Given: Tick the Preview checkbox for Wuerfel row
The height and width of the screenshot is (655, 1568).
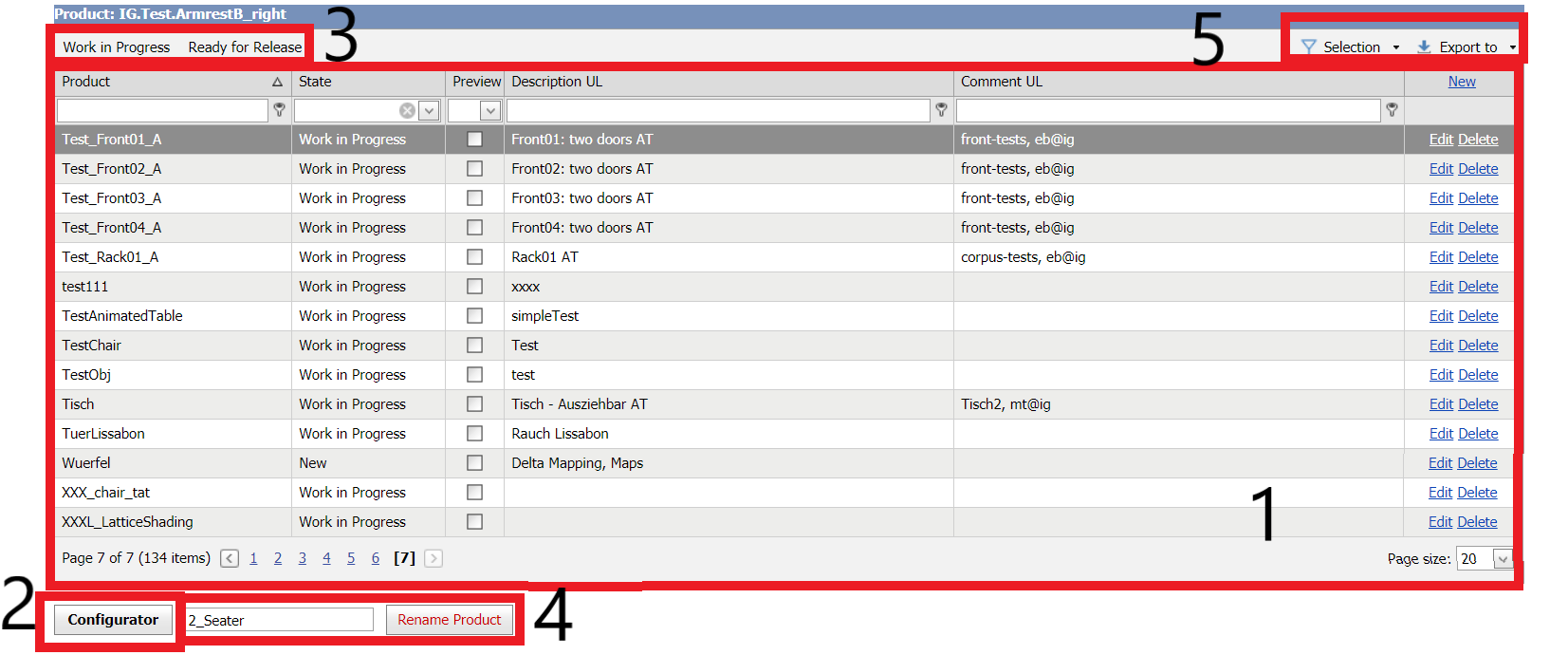Looking at the screenshot, I should (474, 463).
